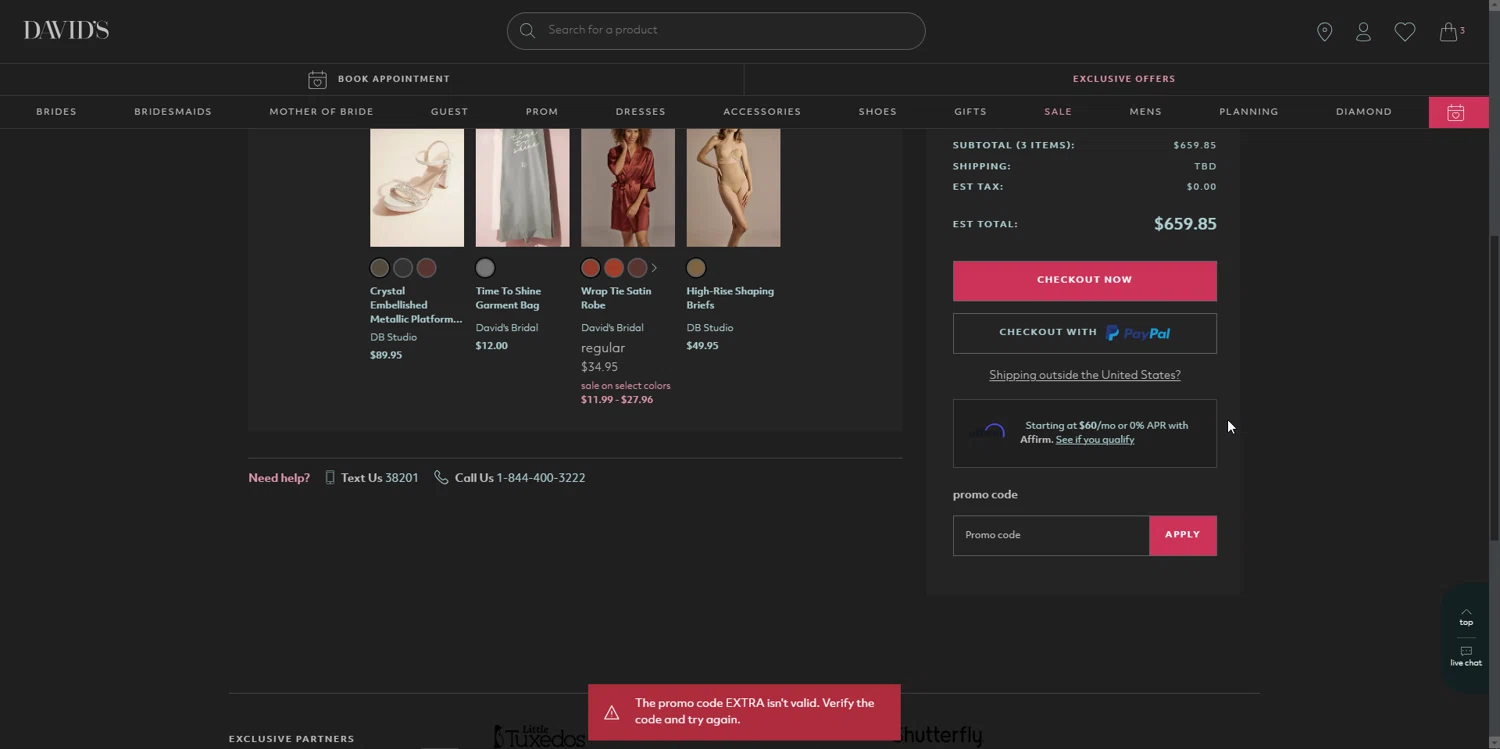This screenshot has height=749, width=1500.
Task: Click the Text Us phone icon
Action: tap(329, 478)
